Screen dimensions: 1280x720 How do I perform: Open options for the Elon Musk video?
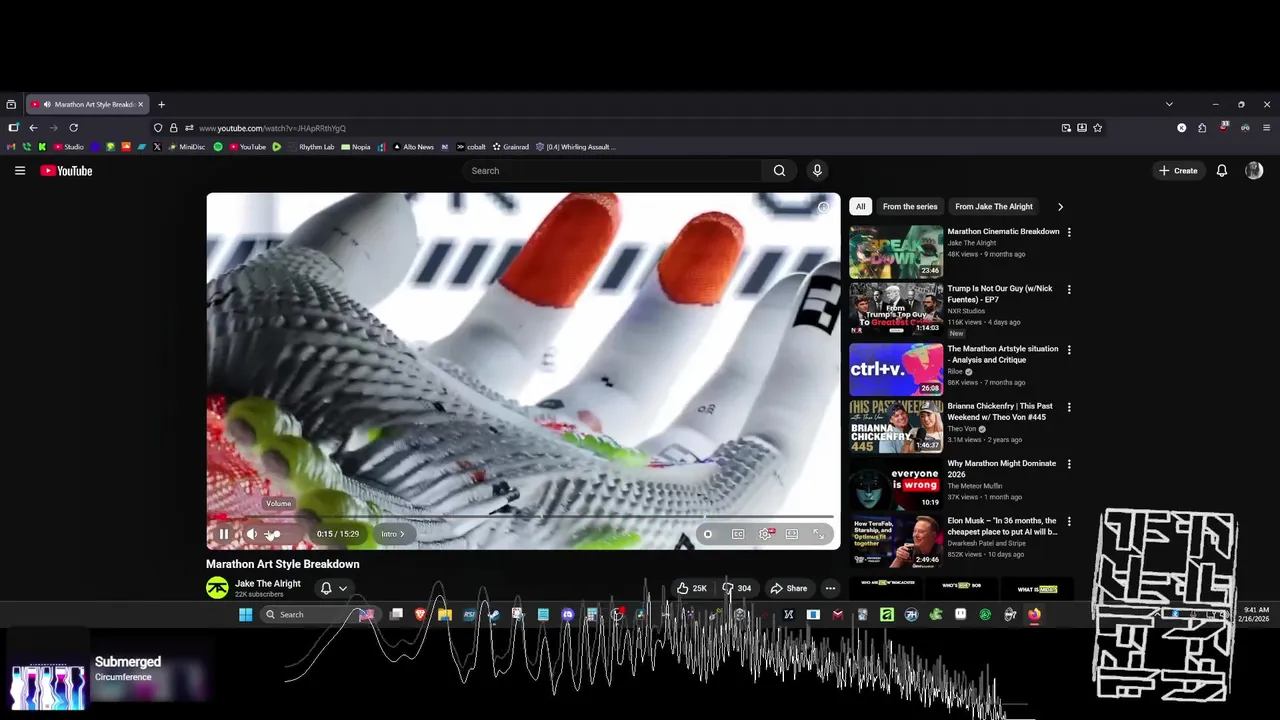click(x=1069, y=521)
